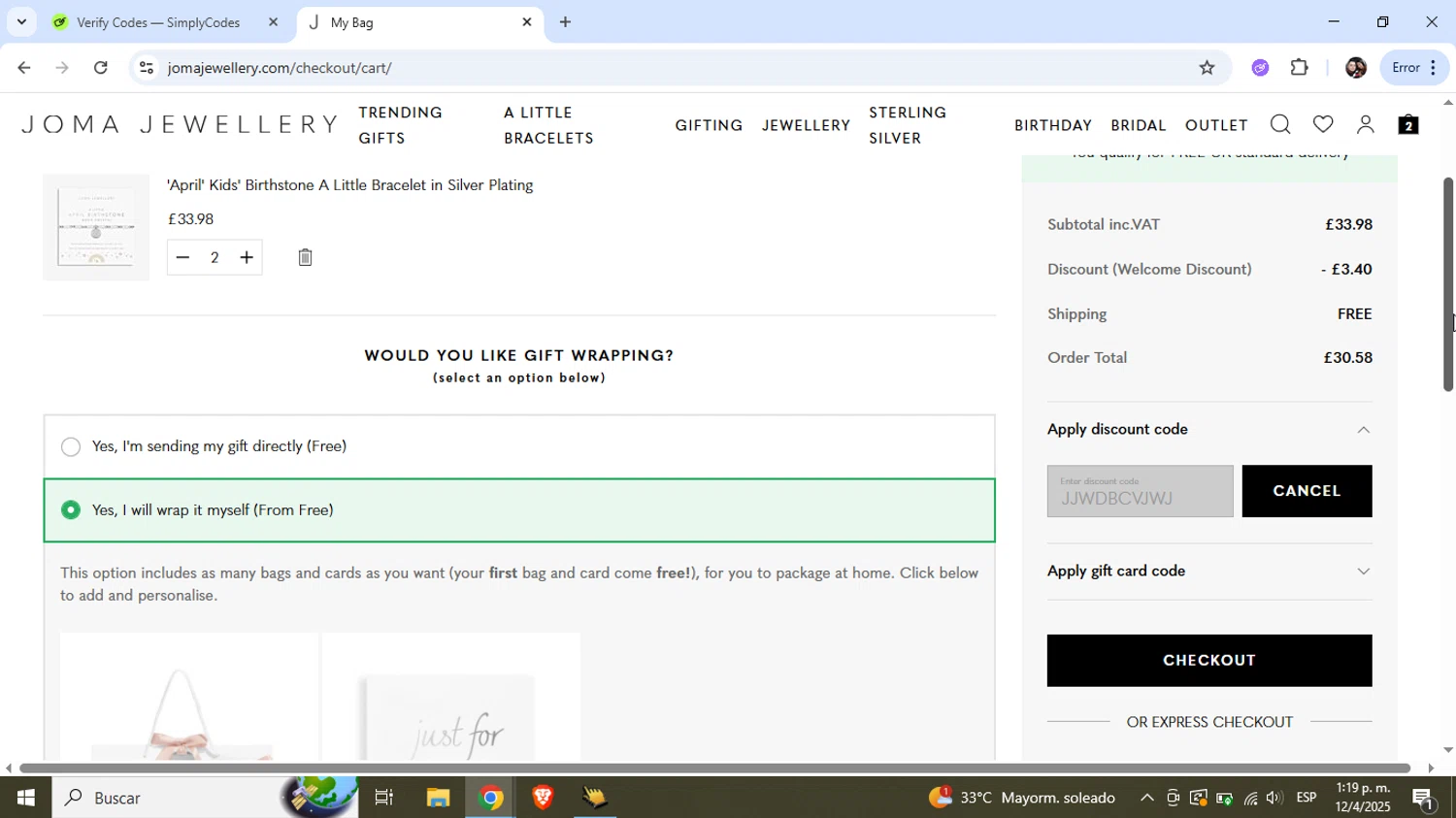Image resolution: width=1456 pixels, height=818 pixels.
Task: Open Windows notification center
Action: [1424, 799]
